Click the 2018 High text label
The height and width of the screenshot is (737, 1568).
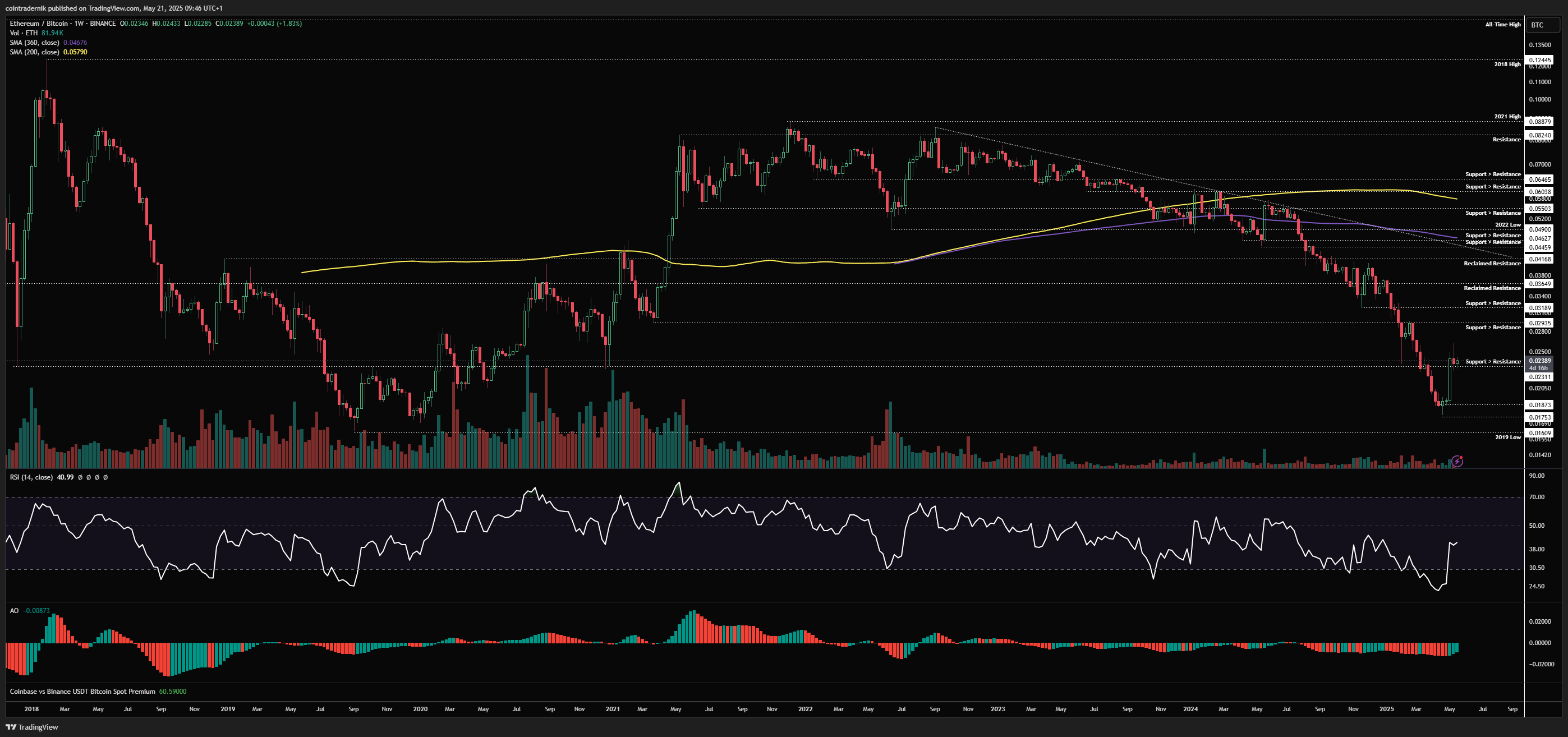[x=1507, y=65]
